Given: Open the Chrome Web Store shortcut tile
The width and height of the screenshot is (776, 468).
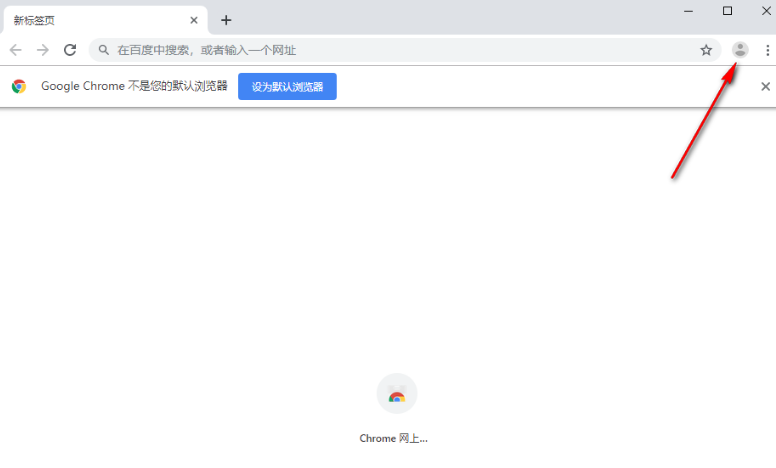Looking at the screenshot, I should (396, 394).
